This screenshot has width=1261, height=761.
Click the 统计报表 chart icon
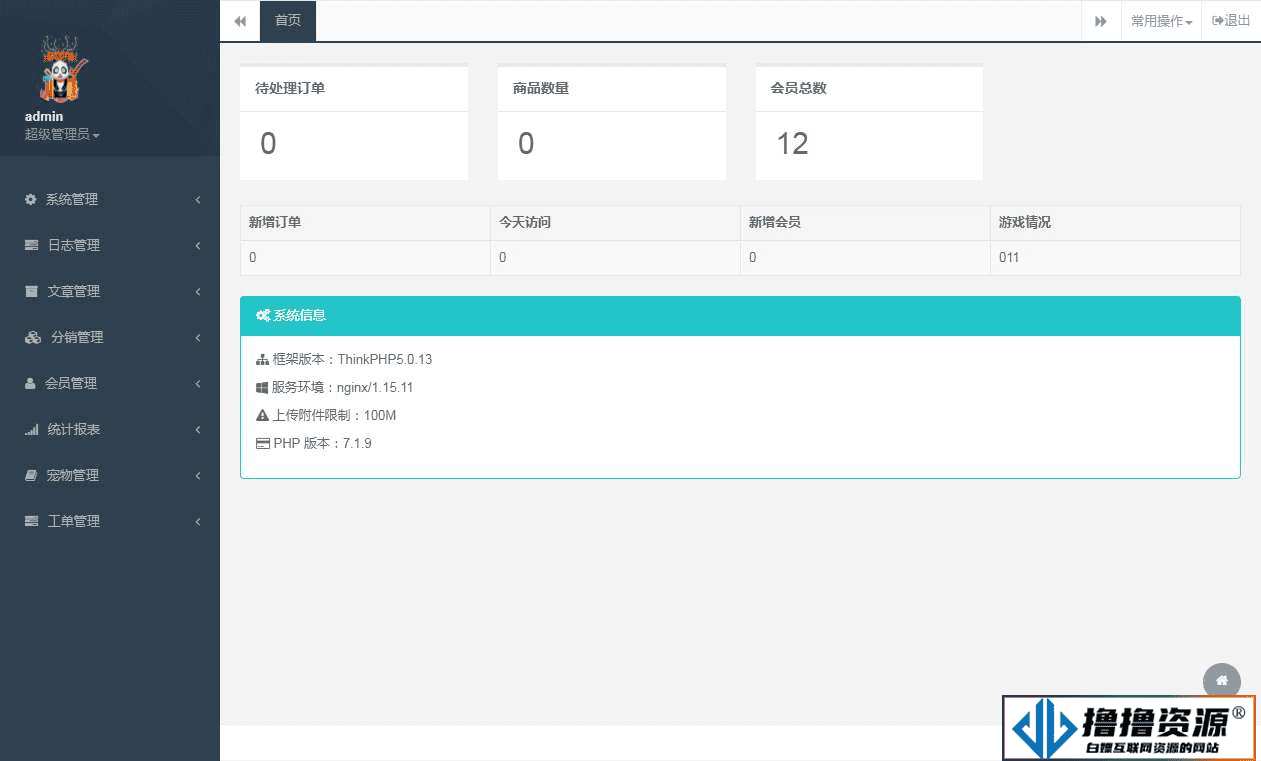pyautogui.click(x=32, y=429)
